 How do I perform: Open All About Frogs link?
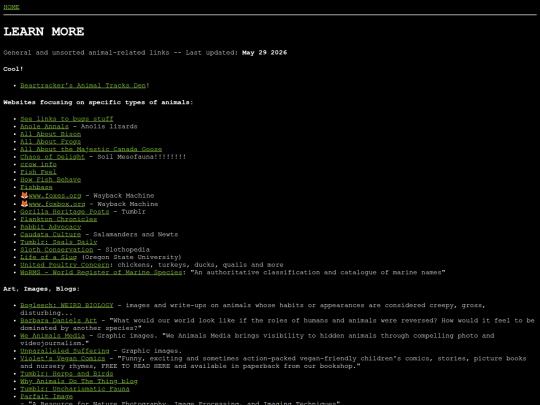click(x=50, y=142)
